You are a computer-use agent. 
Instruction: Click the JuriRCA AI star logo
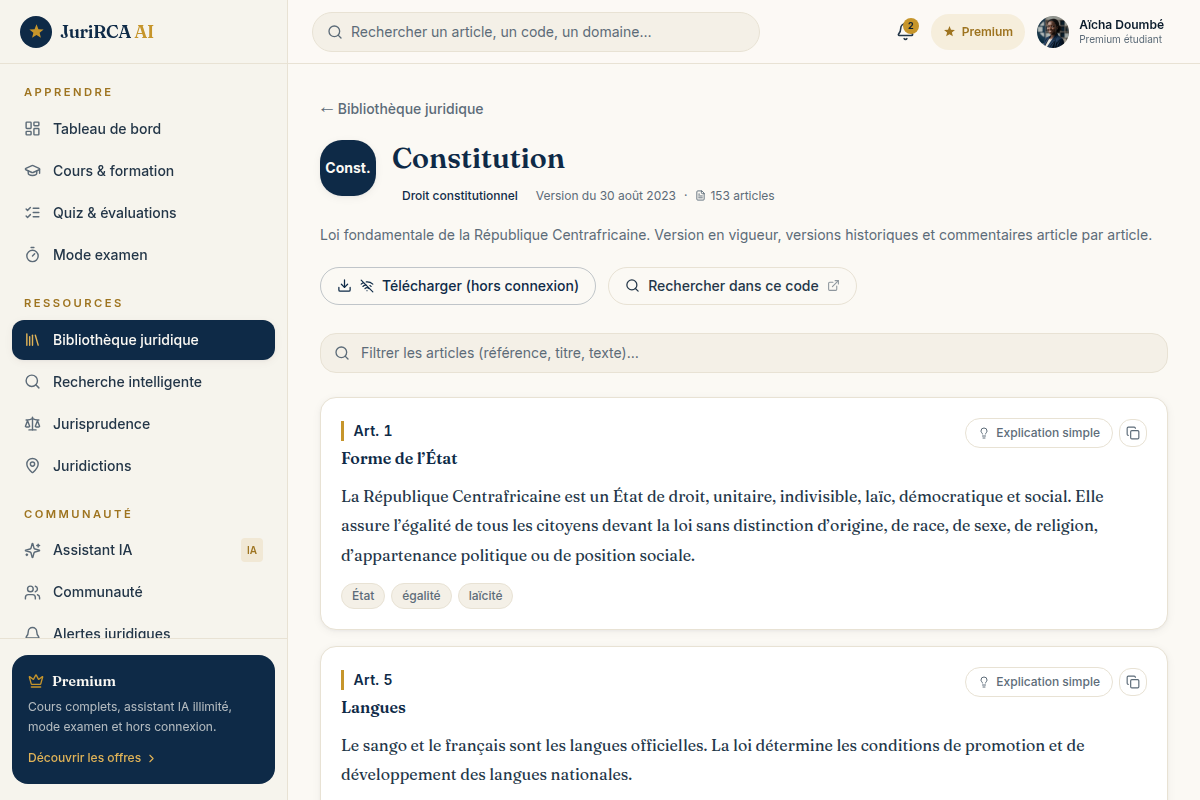36,32
